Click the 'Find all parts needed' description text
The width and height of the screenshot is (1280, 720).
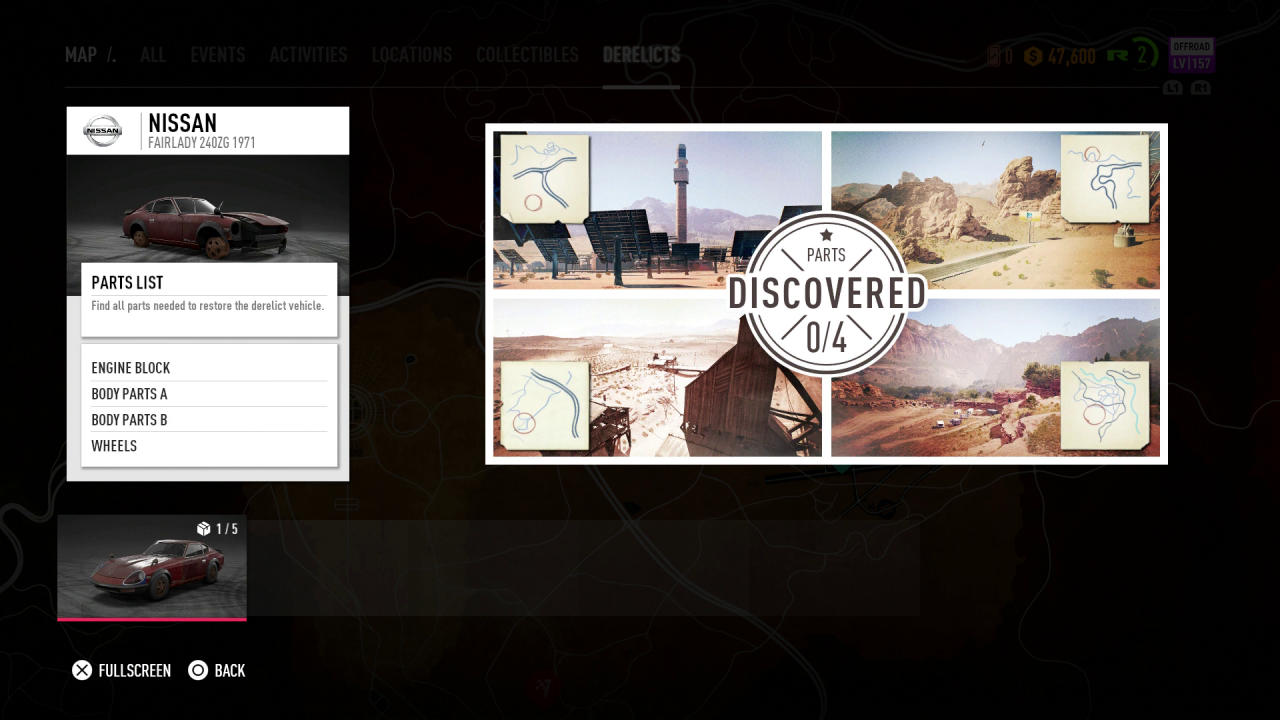[208, 306]
